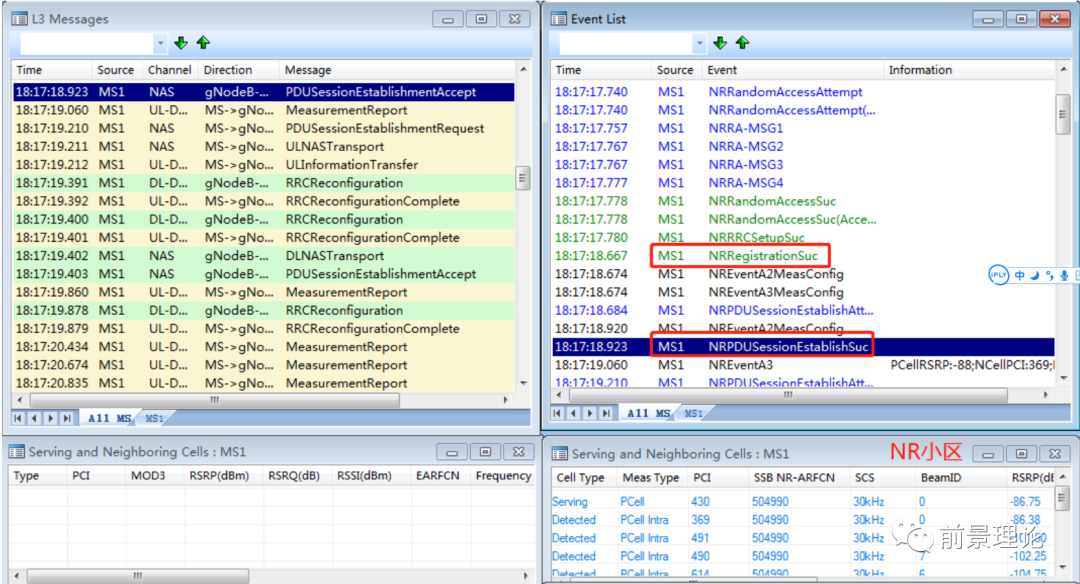Click NR Serving and Neighboring Cells window icon
The height and width of the screenshot is (584, 1080).
[560, 454]
